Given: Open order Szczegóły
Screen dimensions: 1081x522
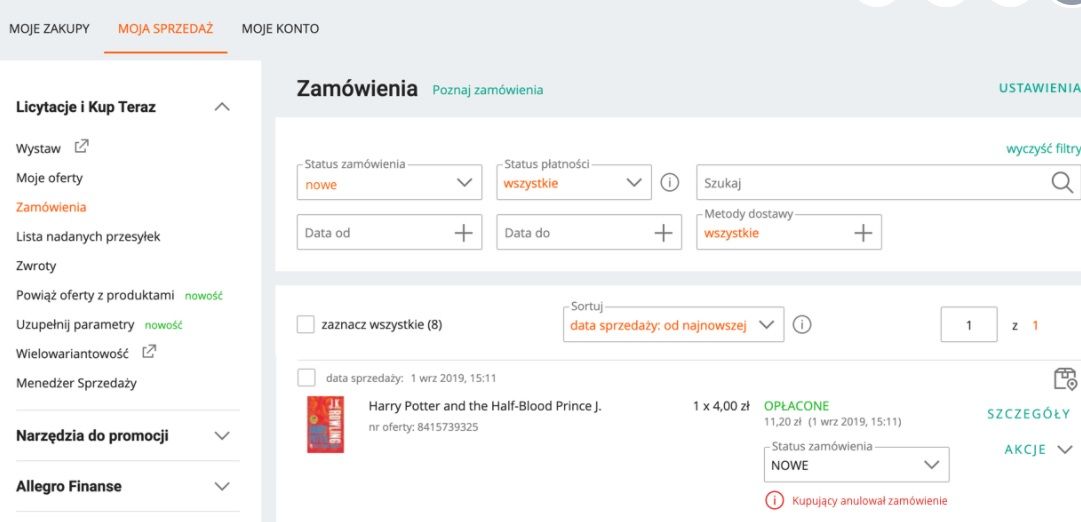Looking at the screenshot, I should pyautogui.click(x=1028, y=414).
